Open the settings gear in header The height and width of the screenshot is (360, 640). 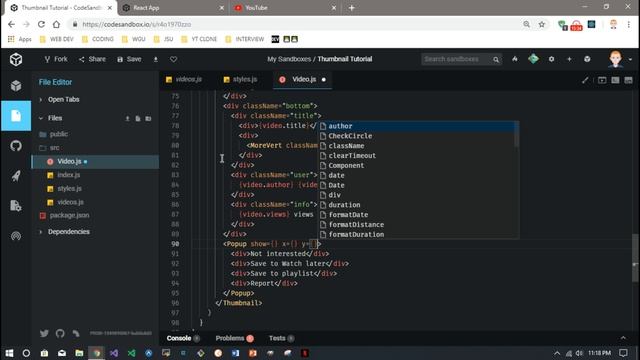551,59
